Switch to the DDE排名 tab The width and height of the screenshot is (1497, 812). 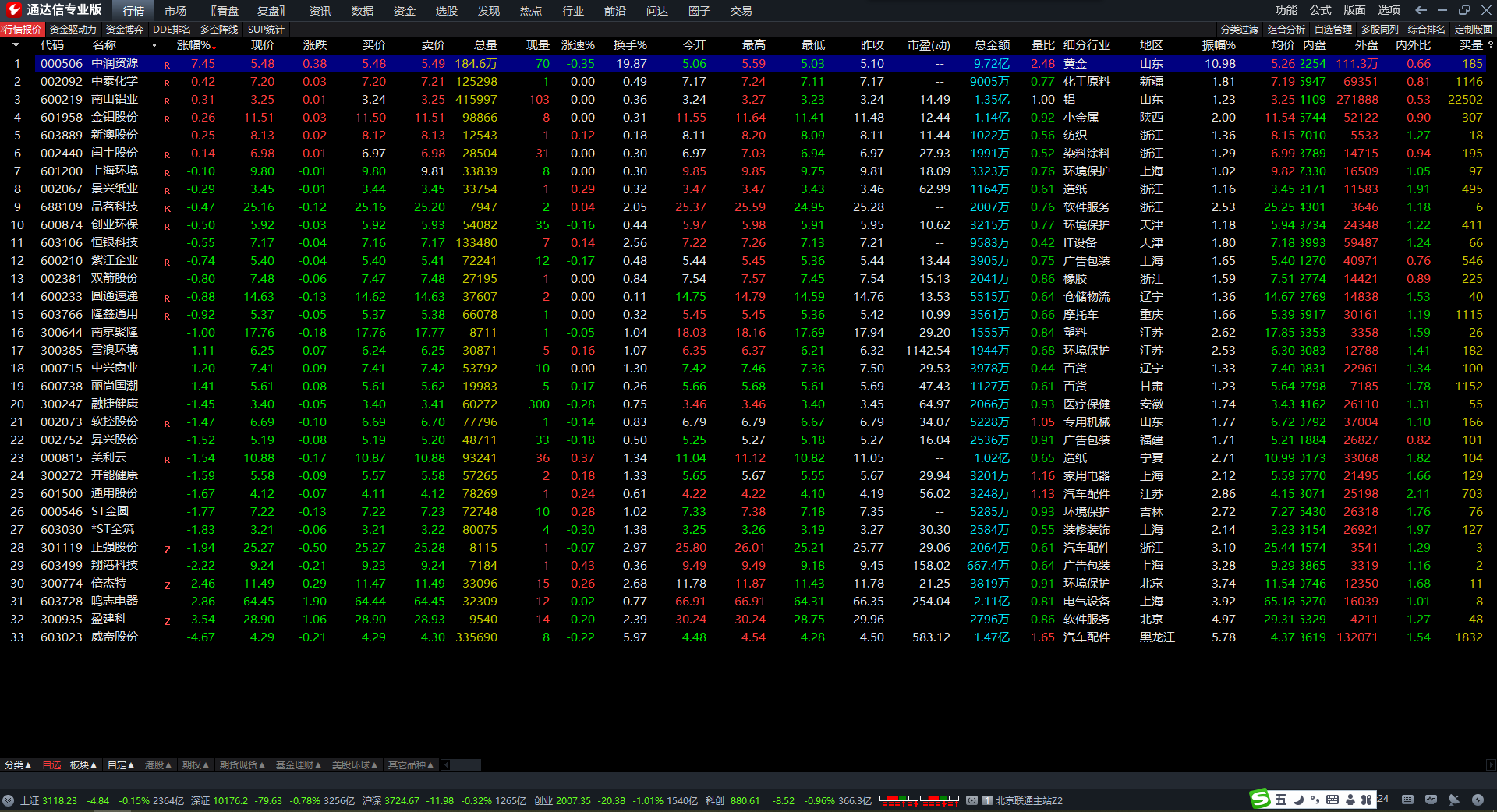[x=172, y=30]
